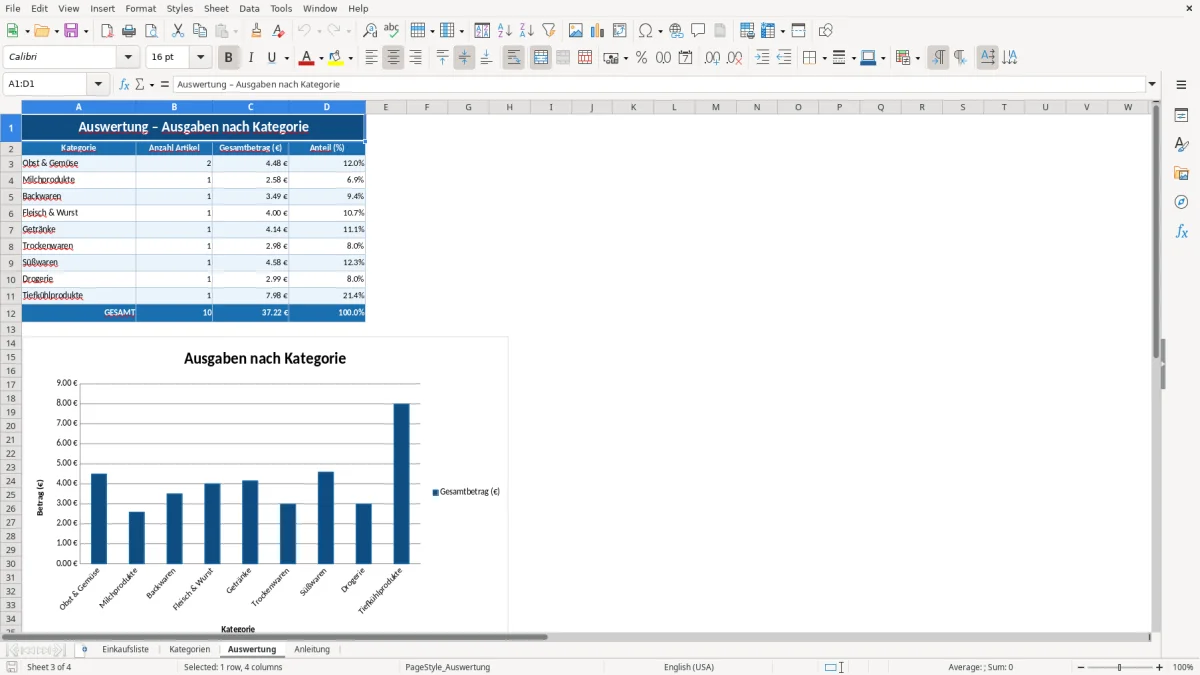Open the Sheet menu
1200x675 pixels.
tap(216, 8)
